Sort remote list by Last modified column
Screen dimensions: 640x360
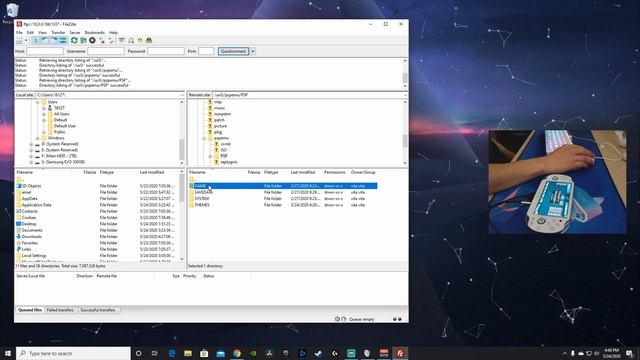click(x=303, y=172)
